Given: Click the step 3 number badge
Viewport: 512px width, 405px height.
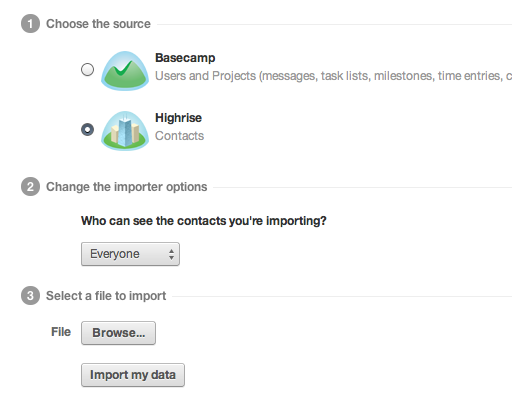Looking at the screenshot, I should click(30, 296).
